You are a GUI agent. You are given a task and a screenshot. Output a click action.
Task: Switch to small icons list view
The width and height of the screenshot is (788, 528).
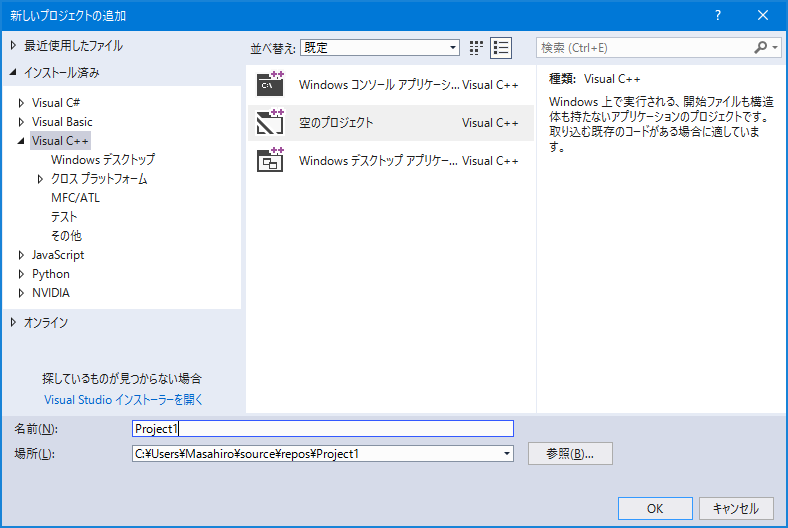[501, 48]
